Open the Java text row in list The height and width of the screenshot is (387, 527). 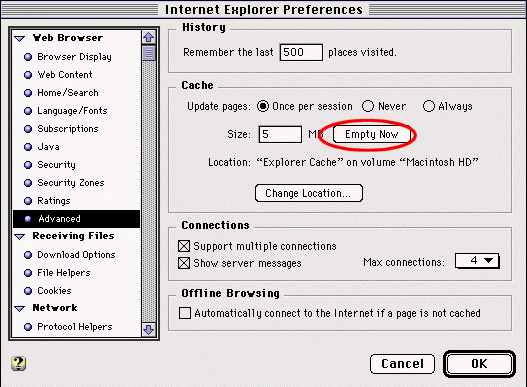tap(48, 147)
